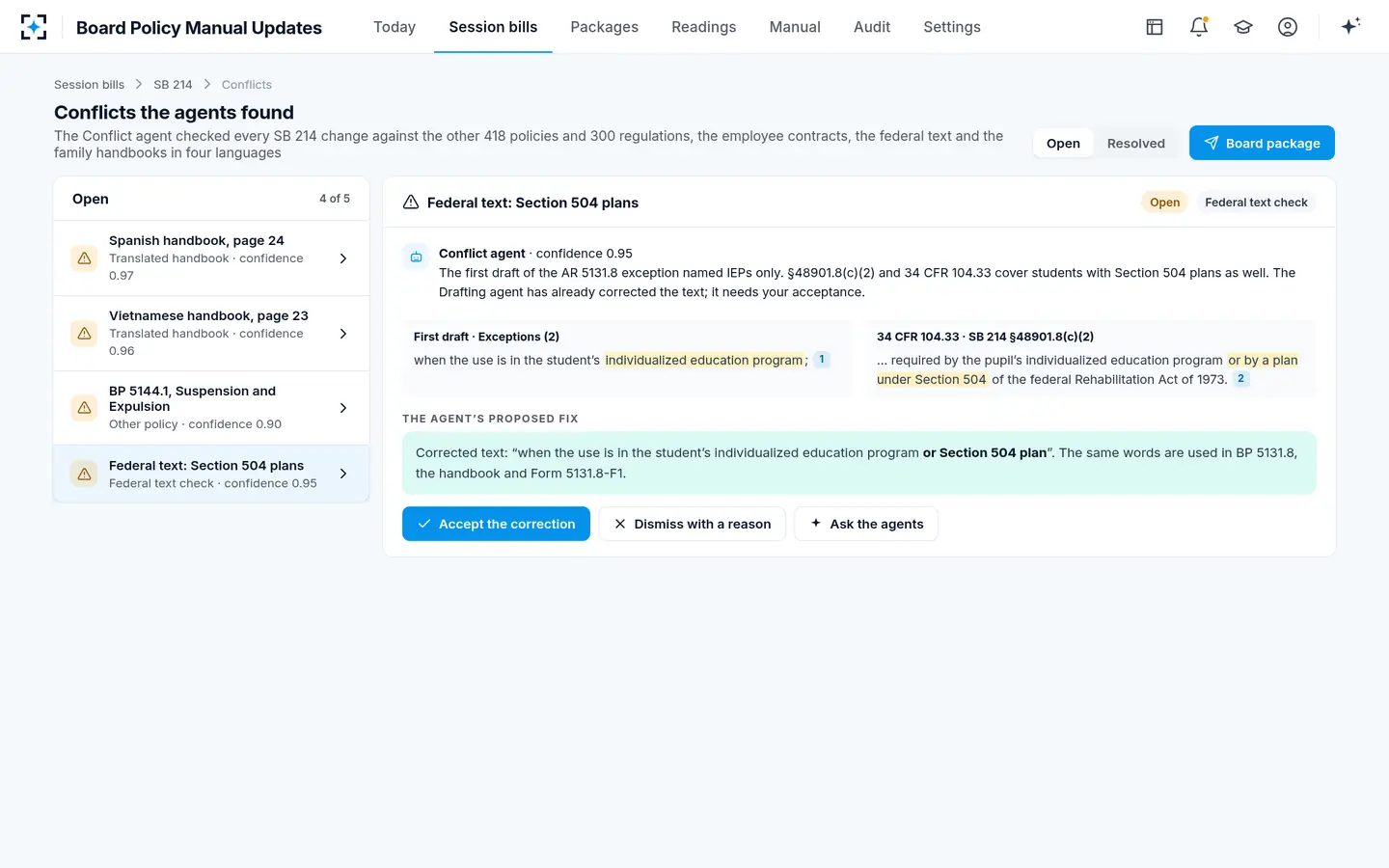This screenshot has height=868, width=1389.
Task: Open the Readings tab
Action: pyautogui.click(x=703, y=27)
